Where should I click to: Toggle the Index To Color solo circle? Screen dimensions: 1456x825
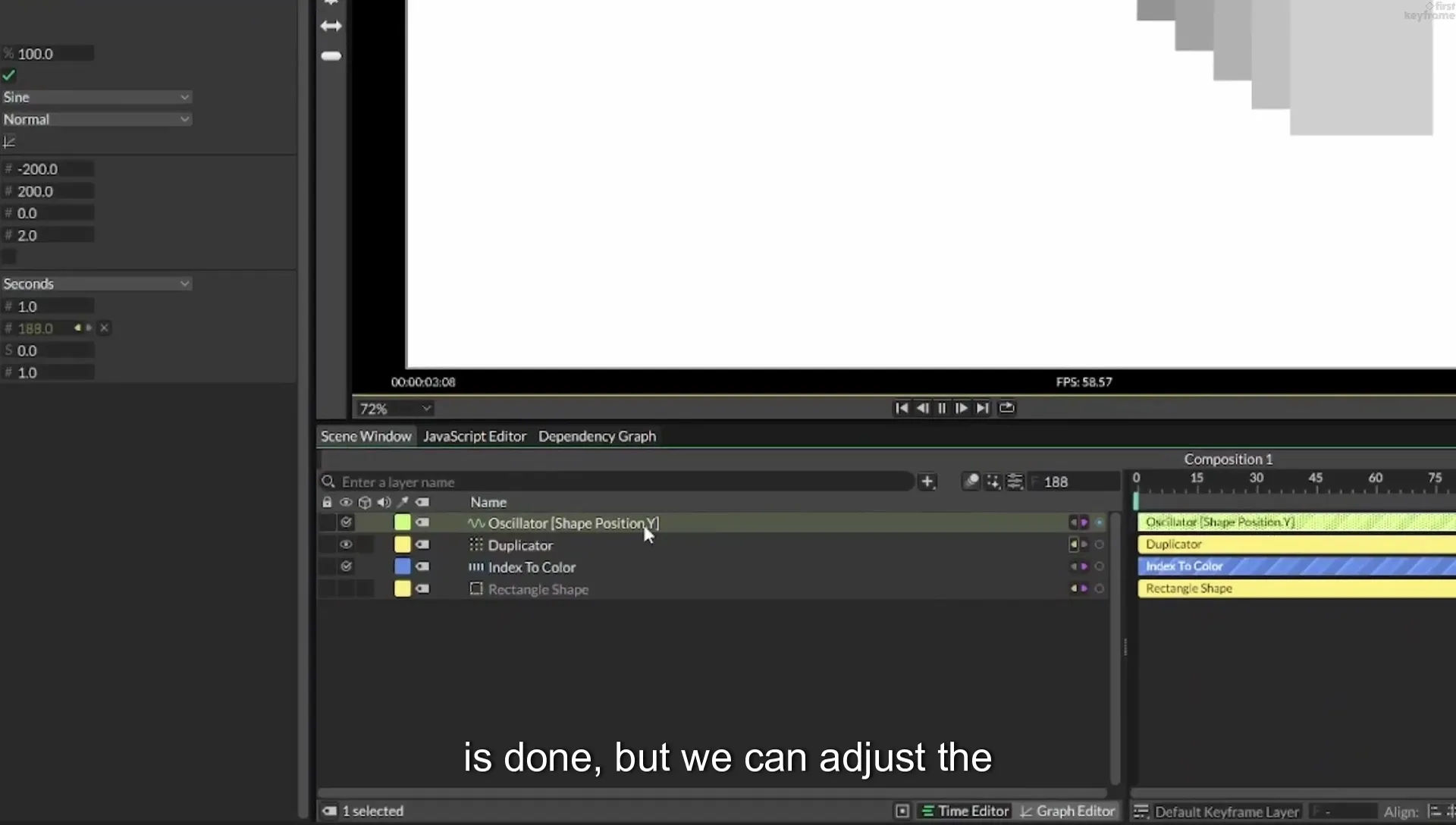1099,566
